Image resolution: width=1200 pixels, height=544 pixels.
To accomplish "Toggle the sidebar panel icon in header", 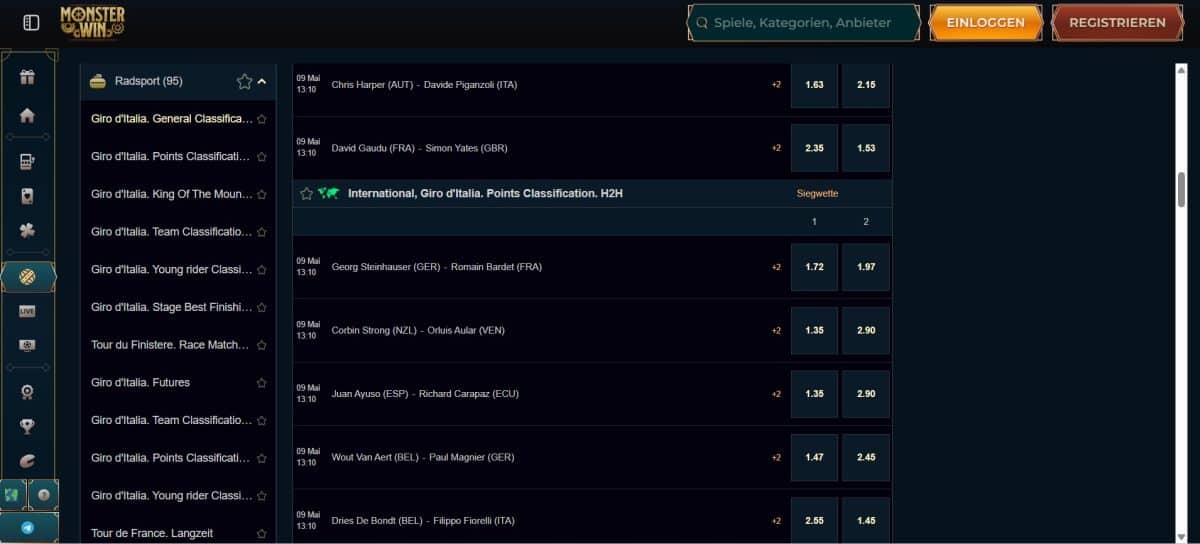I will [x=31, y=22].
